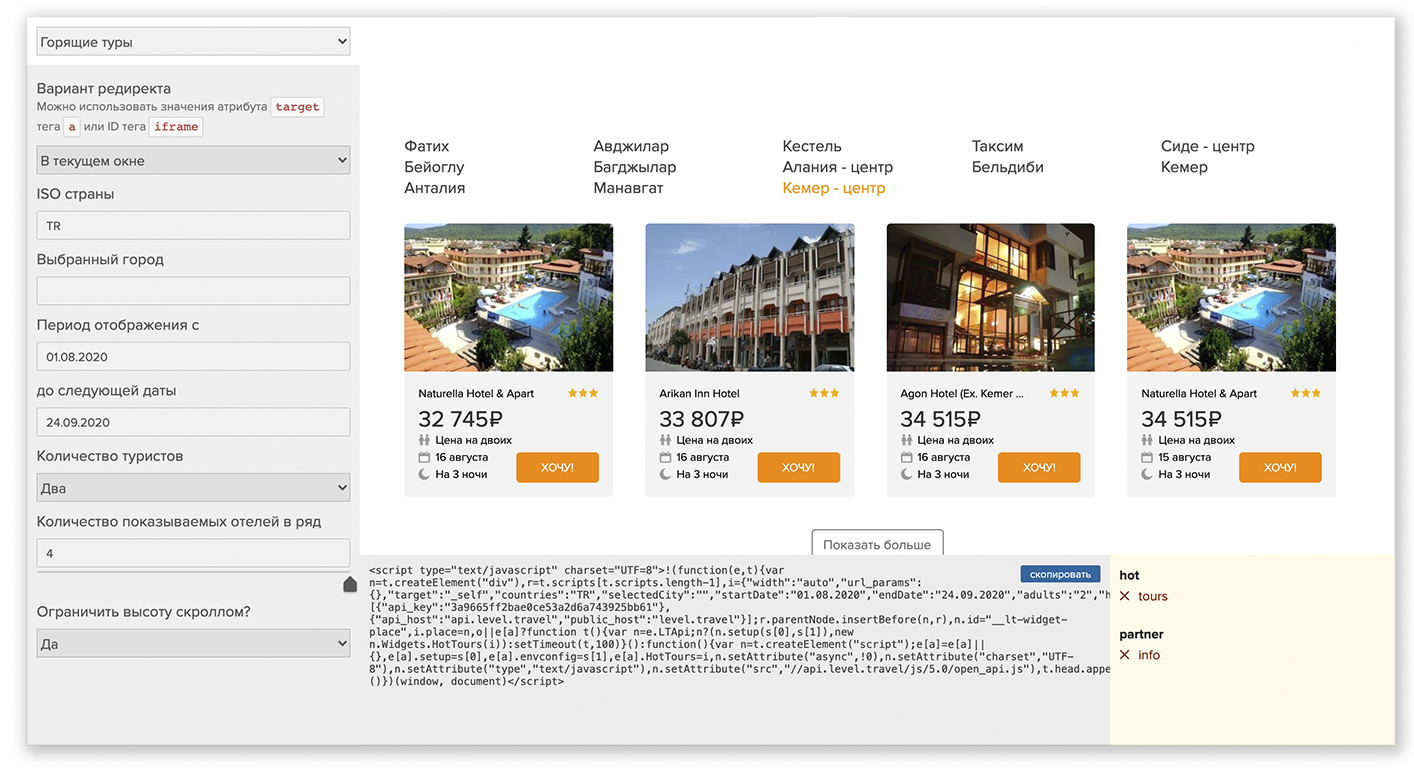
Task: Select the city Фатих
Action: pos(426,146)
